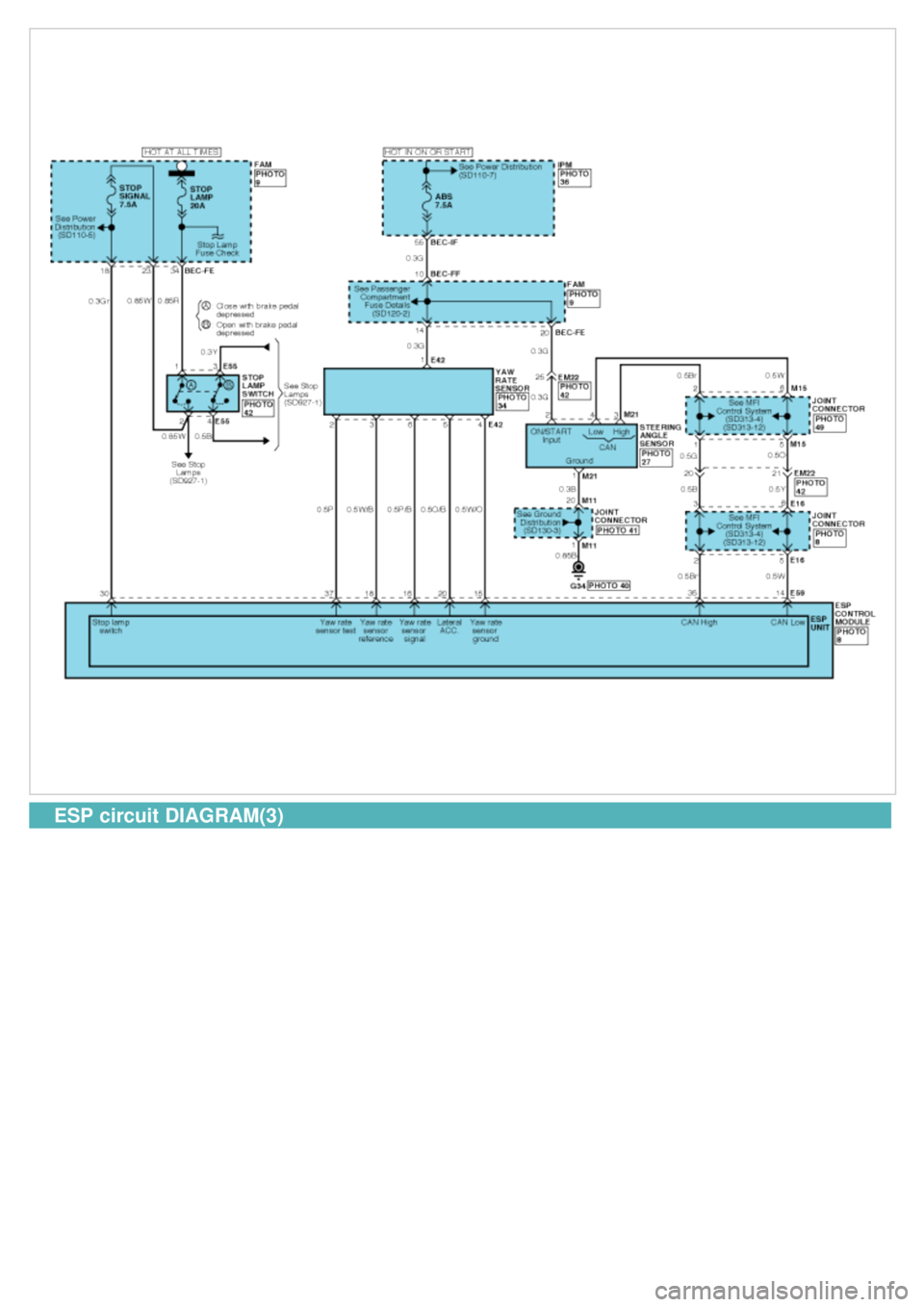924x1307 pixels.
Task: Select See Power Distribution (SD110-6) reference
Action: pyautogui.click(x=75, y=226)
